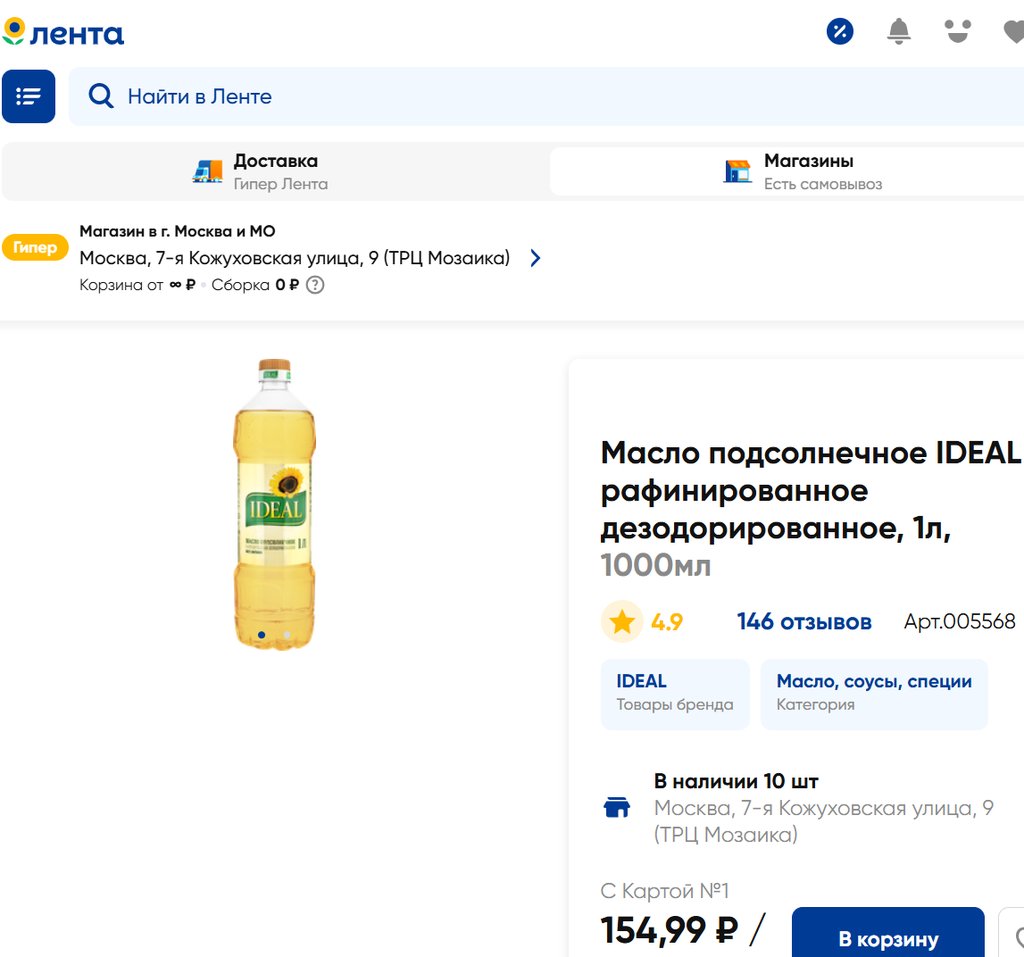Click the Корзина от ∞ ₽ text

pyautogui.click(x=137, y=285)
